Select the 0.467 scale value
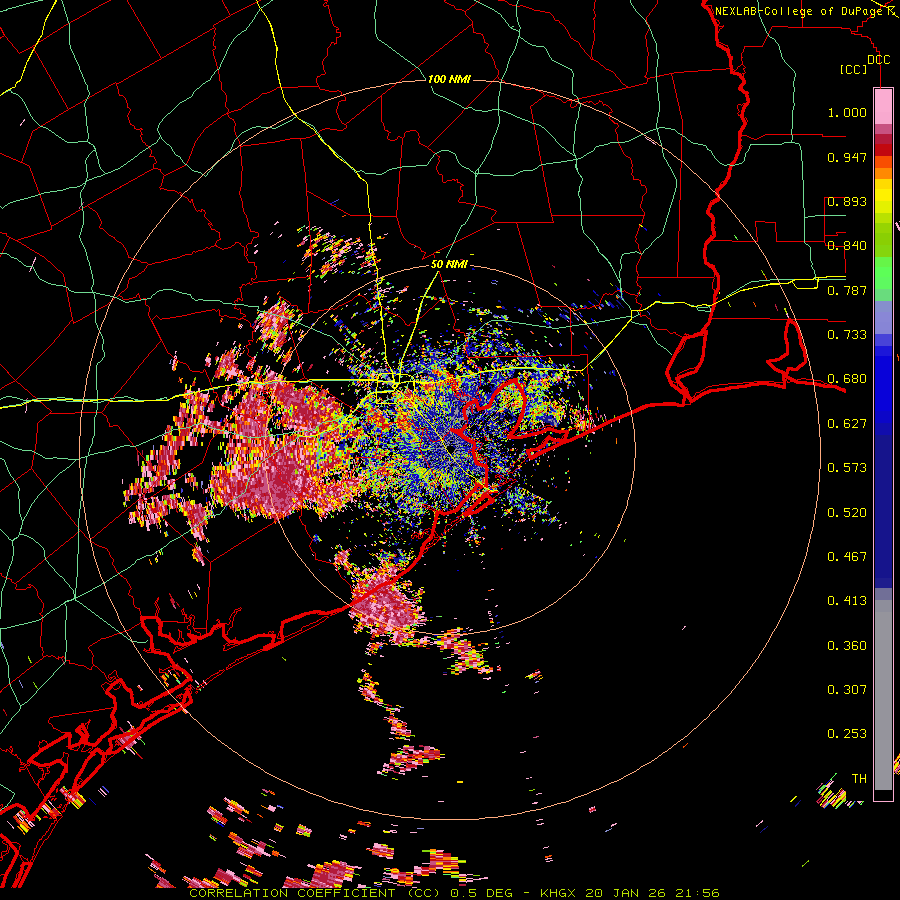900x900 pixels. click(x=847, y=557)
